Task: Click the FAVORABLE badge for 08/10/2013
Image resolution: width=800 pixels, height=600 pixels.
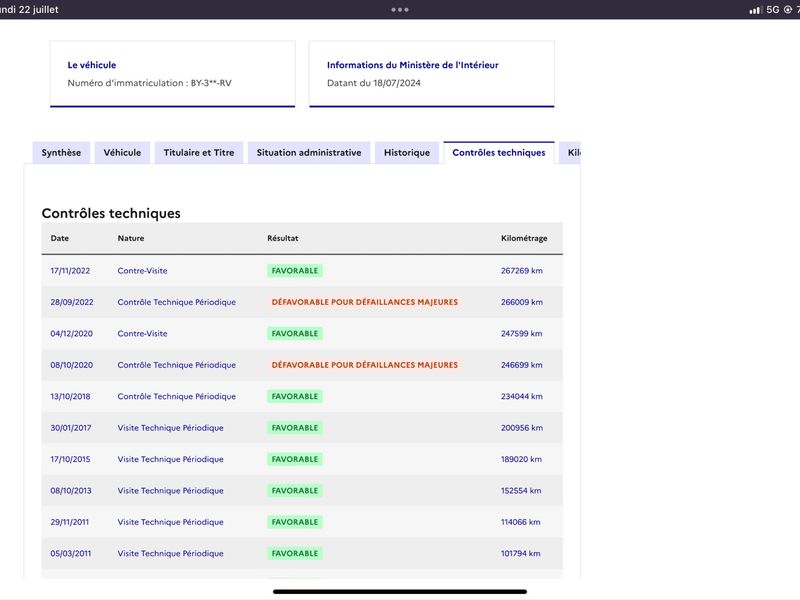Action: 295,491
